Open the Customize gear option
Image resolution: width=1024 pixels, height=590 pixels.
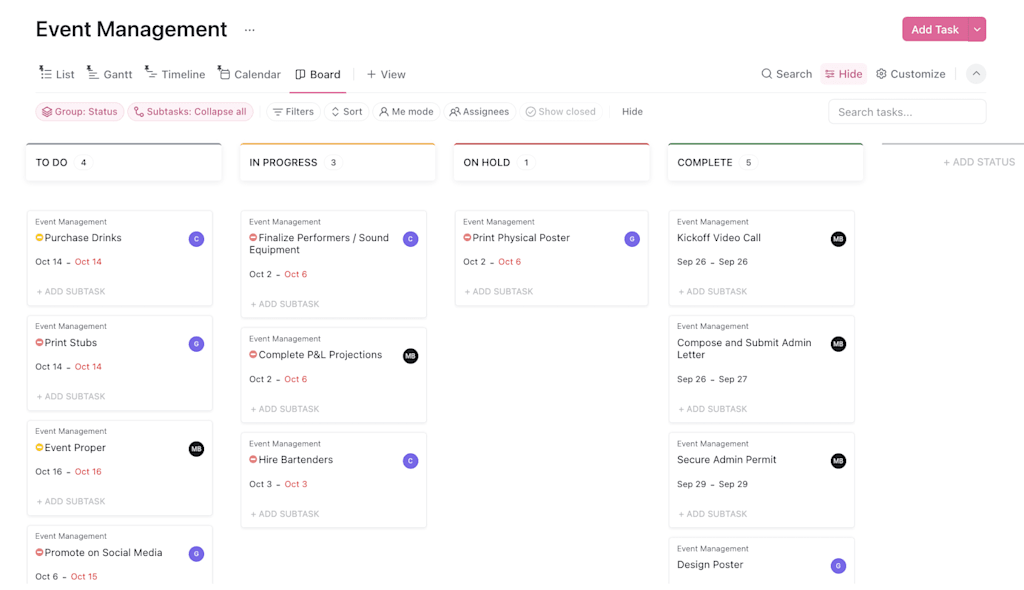pyautogui.click(x=910, y=74)
